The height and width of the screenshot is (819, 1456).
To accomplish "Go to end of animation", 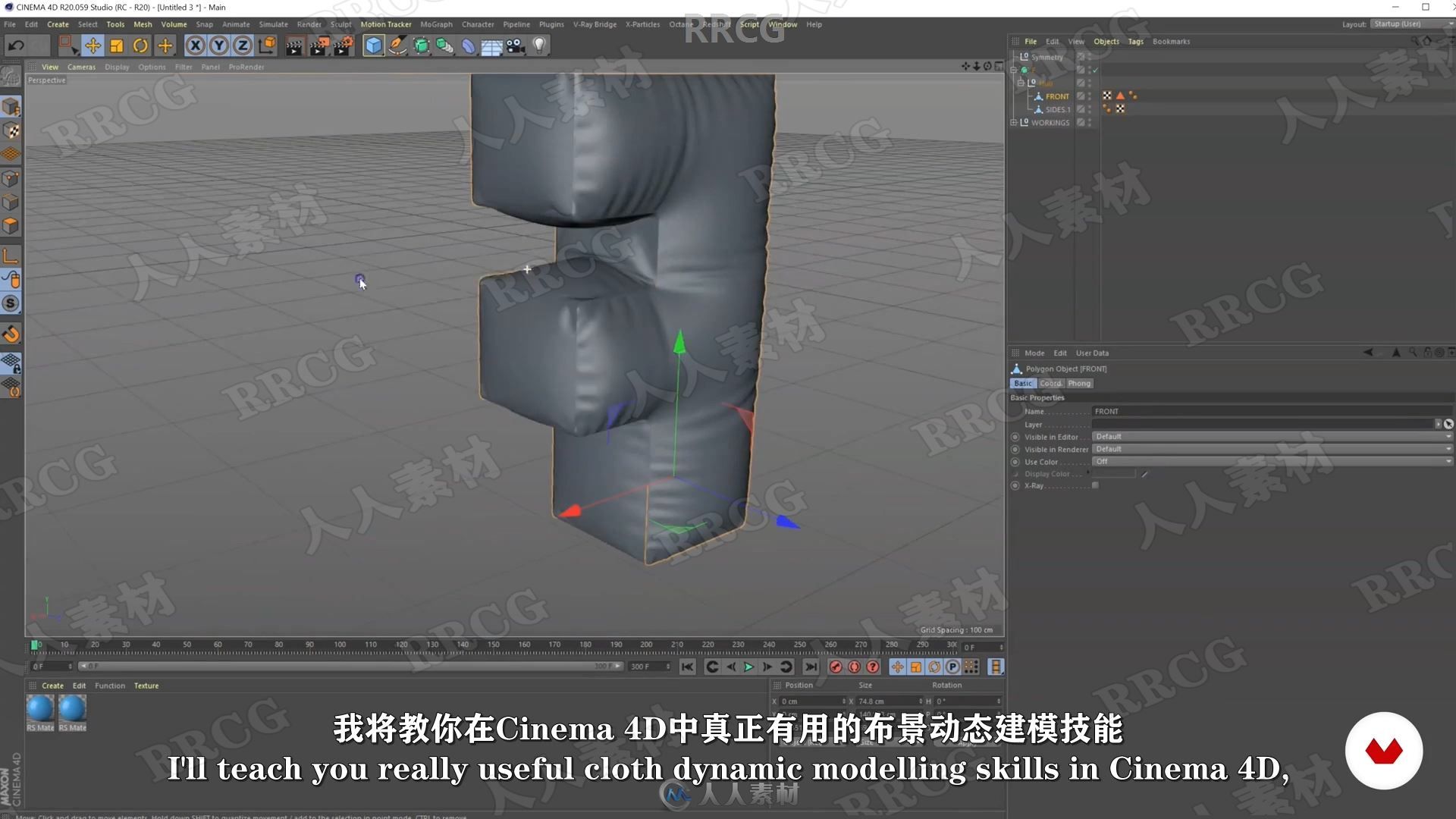I will (811, 667).
